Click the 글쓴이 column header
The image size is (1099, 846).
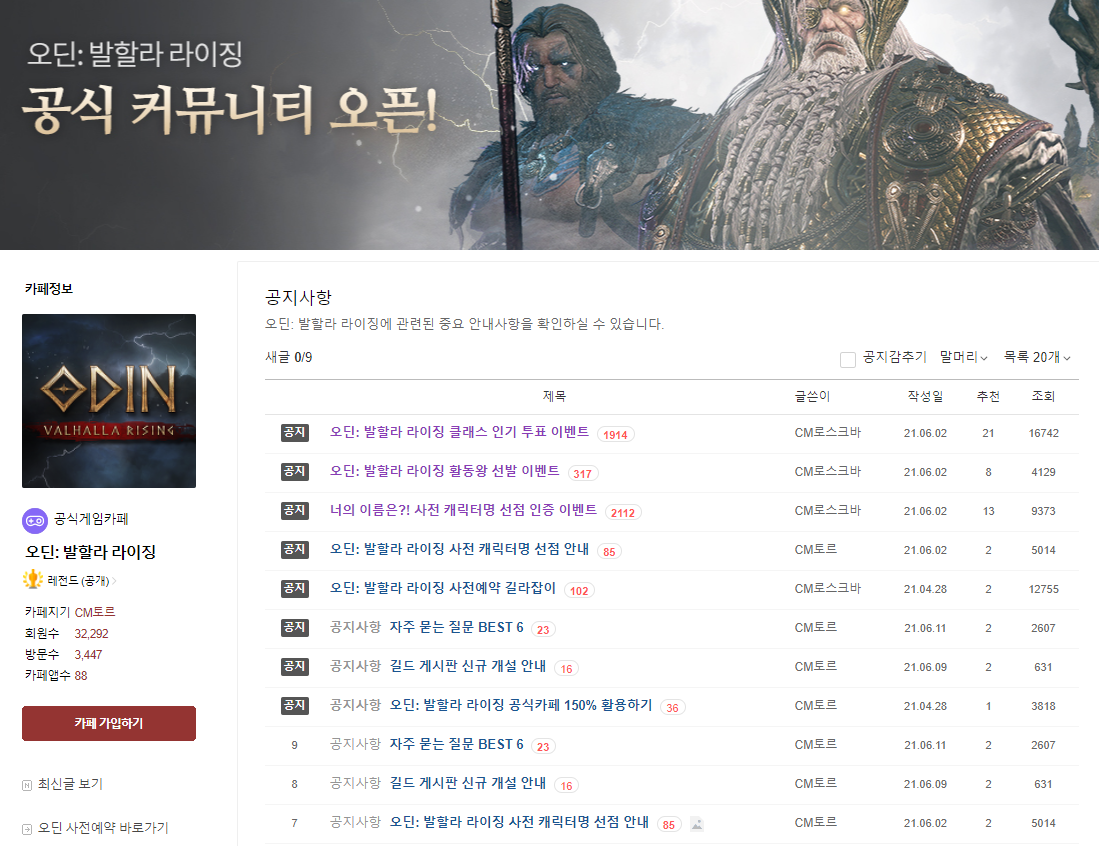pos(812,396)
